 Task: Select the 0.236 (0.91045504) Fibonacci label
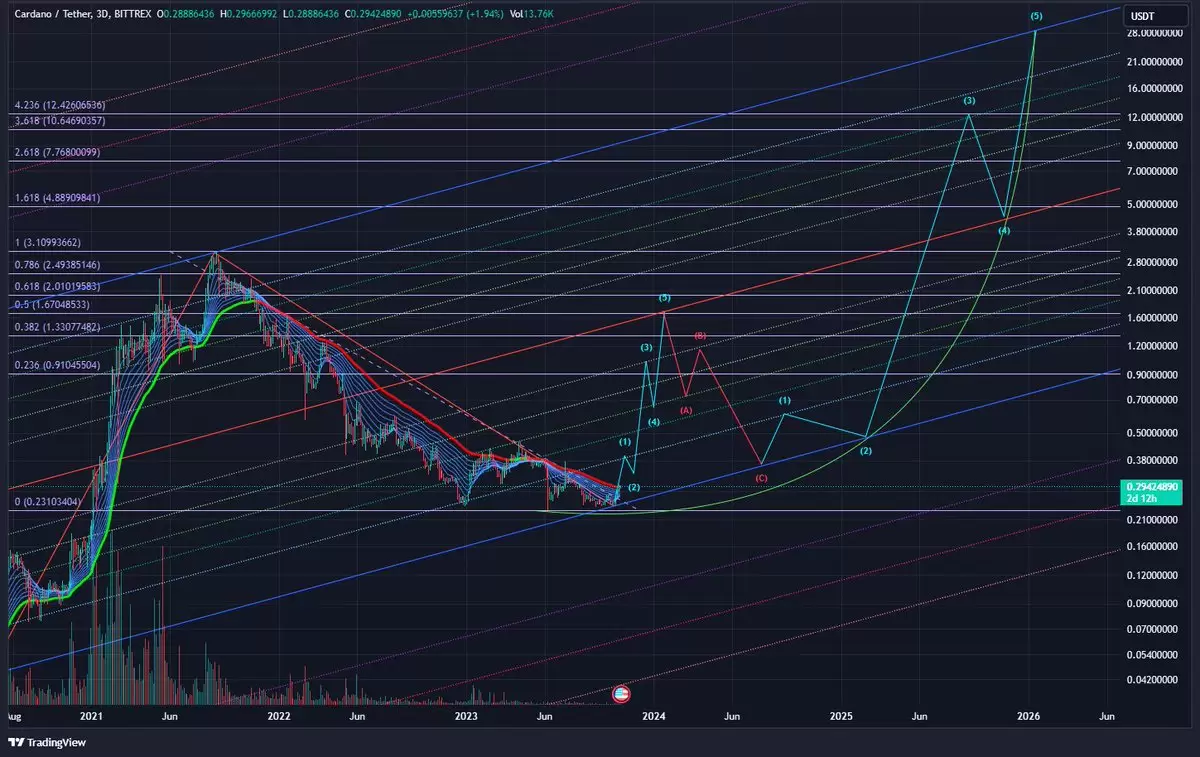tap(57, 365)
